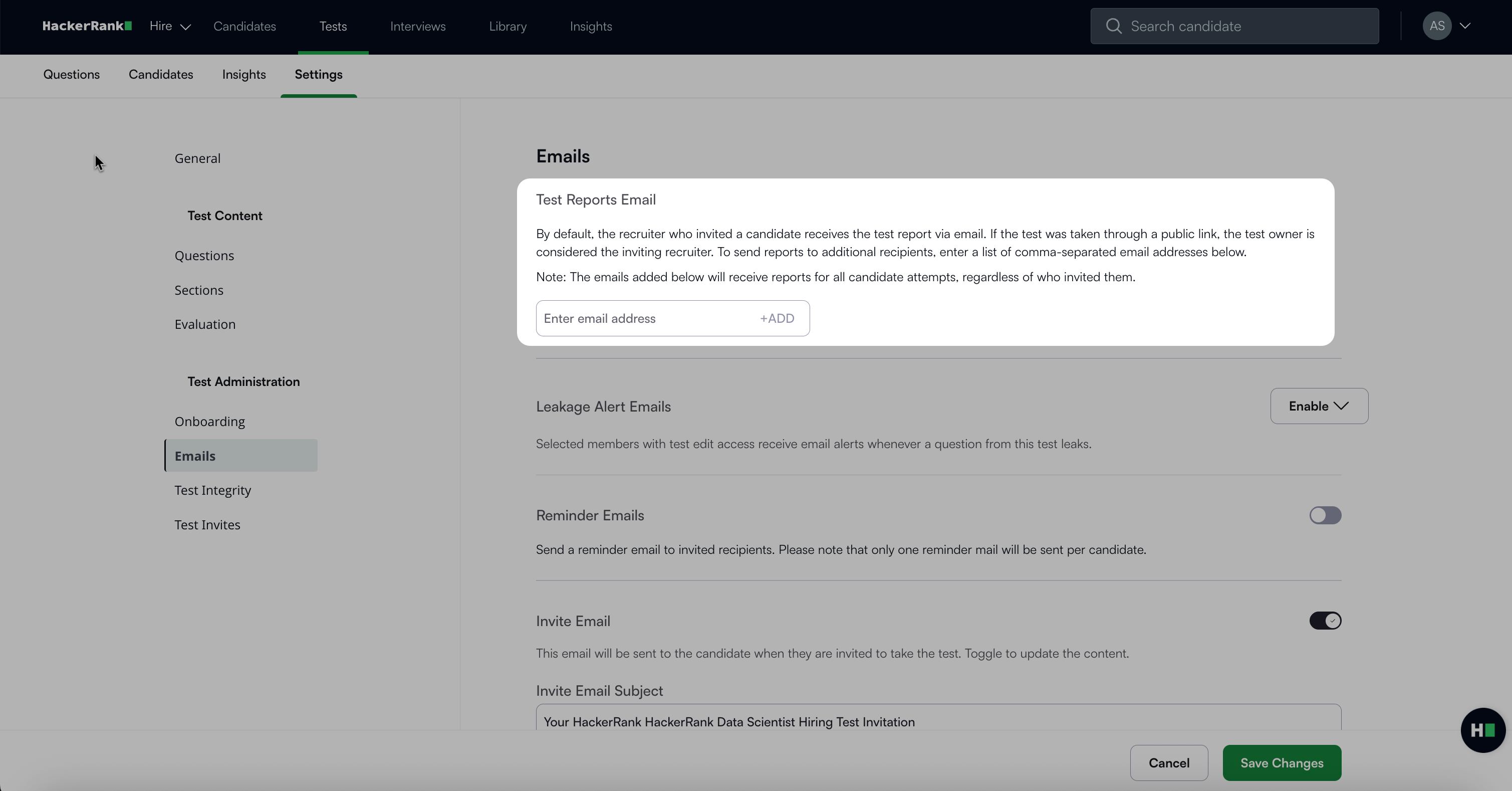Select the General settings item

coord(197,158)
